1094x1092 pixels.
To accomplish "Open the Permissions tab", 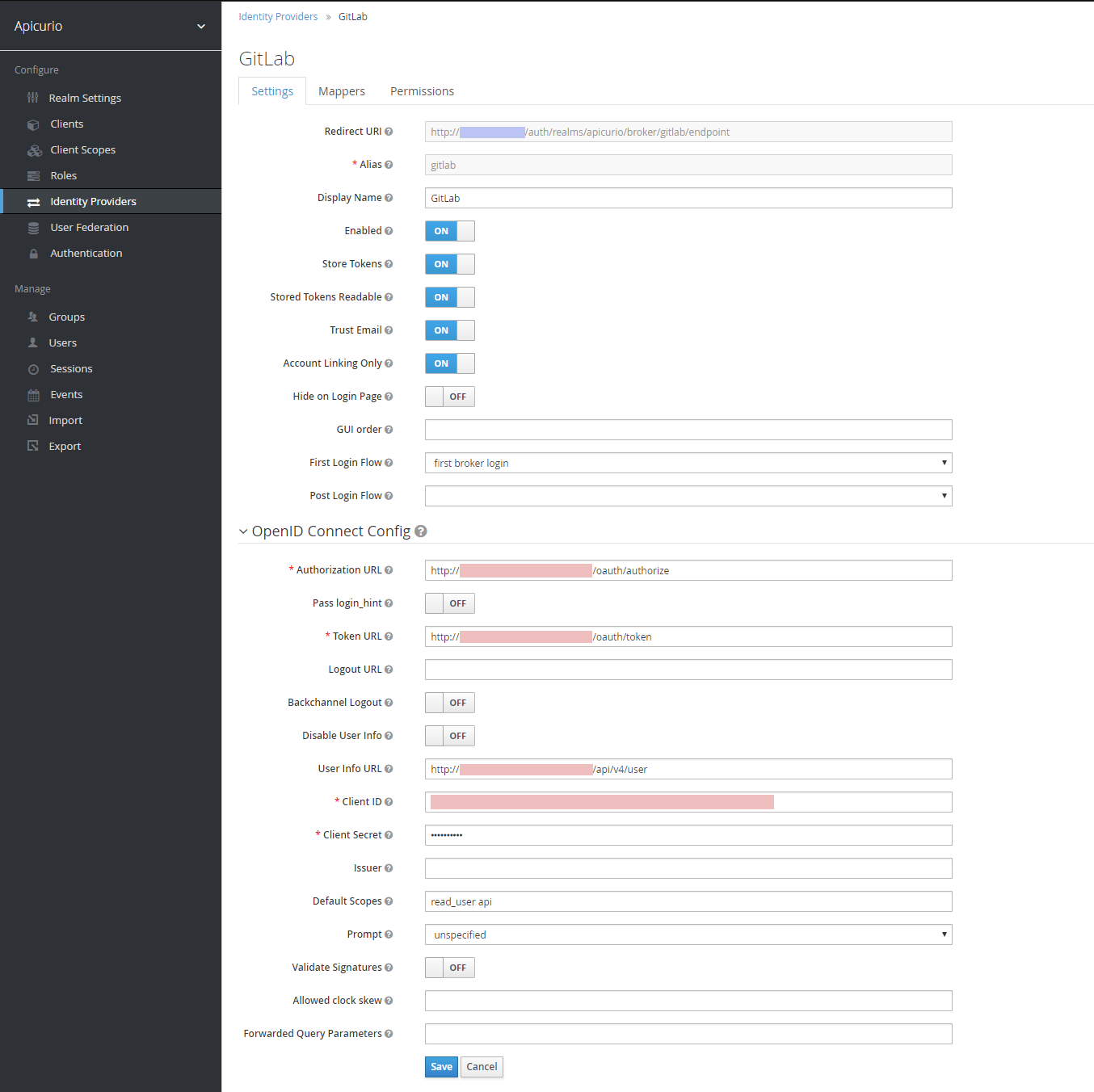I will click(422, 90).
